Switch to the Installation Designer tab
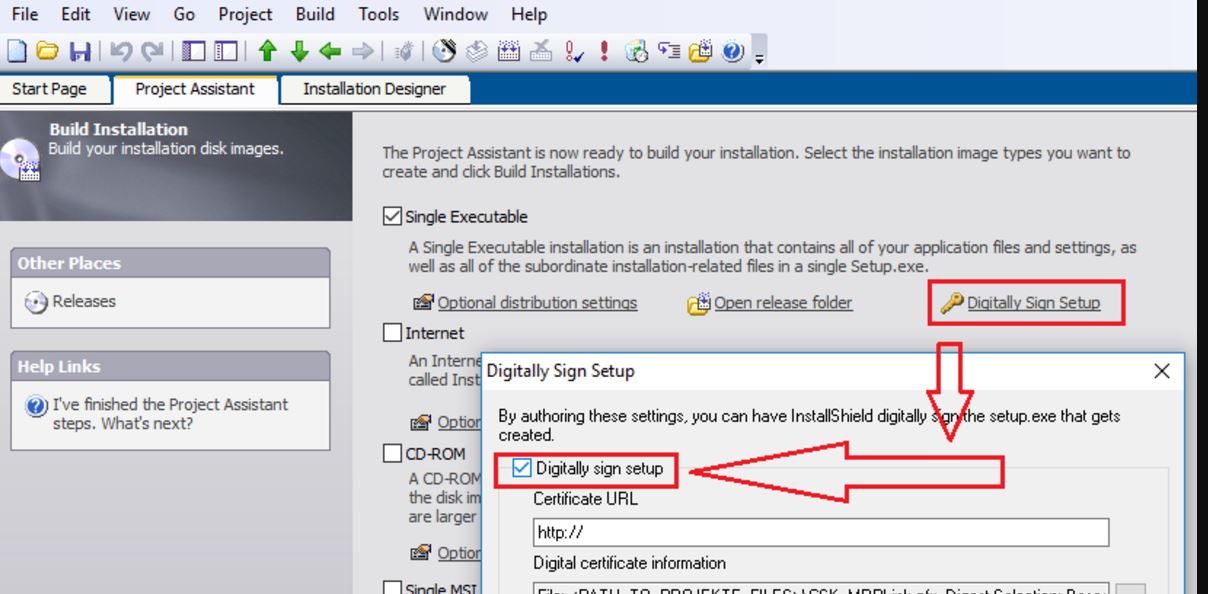This screenshot has width=1208, height=594. coord(375,89)
